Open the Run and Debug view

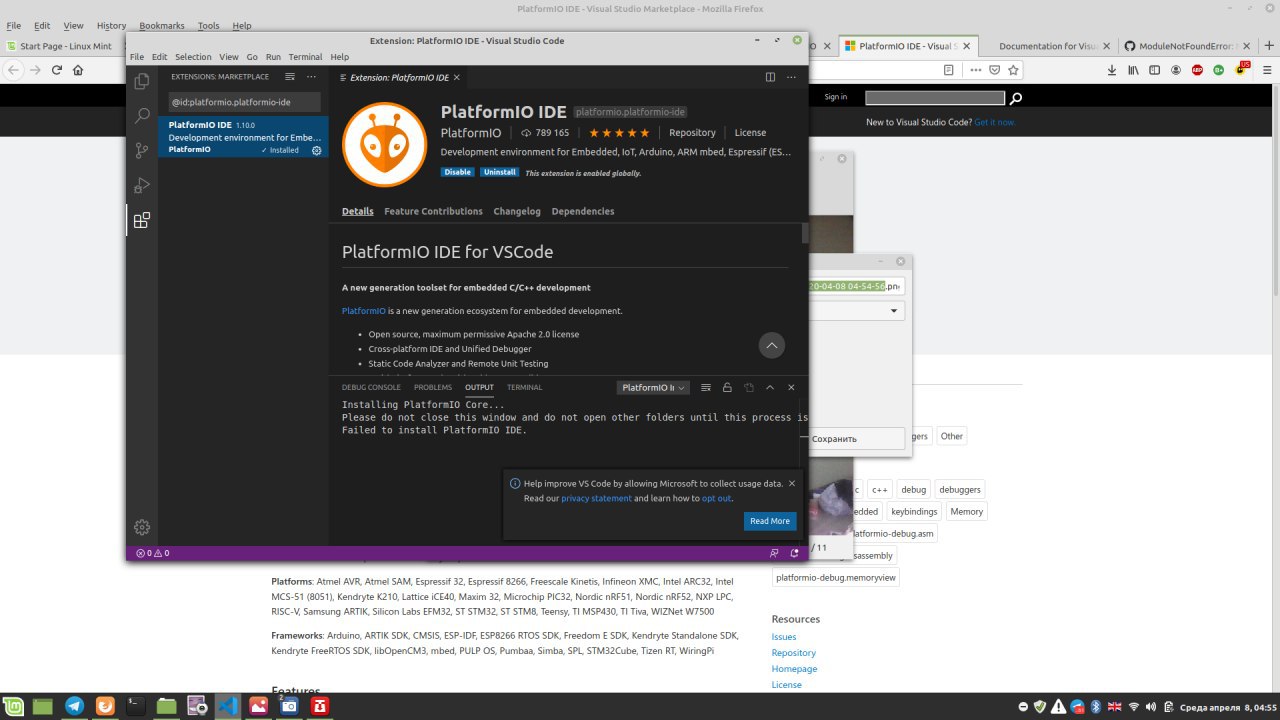142,185
